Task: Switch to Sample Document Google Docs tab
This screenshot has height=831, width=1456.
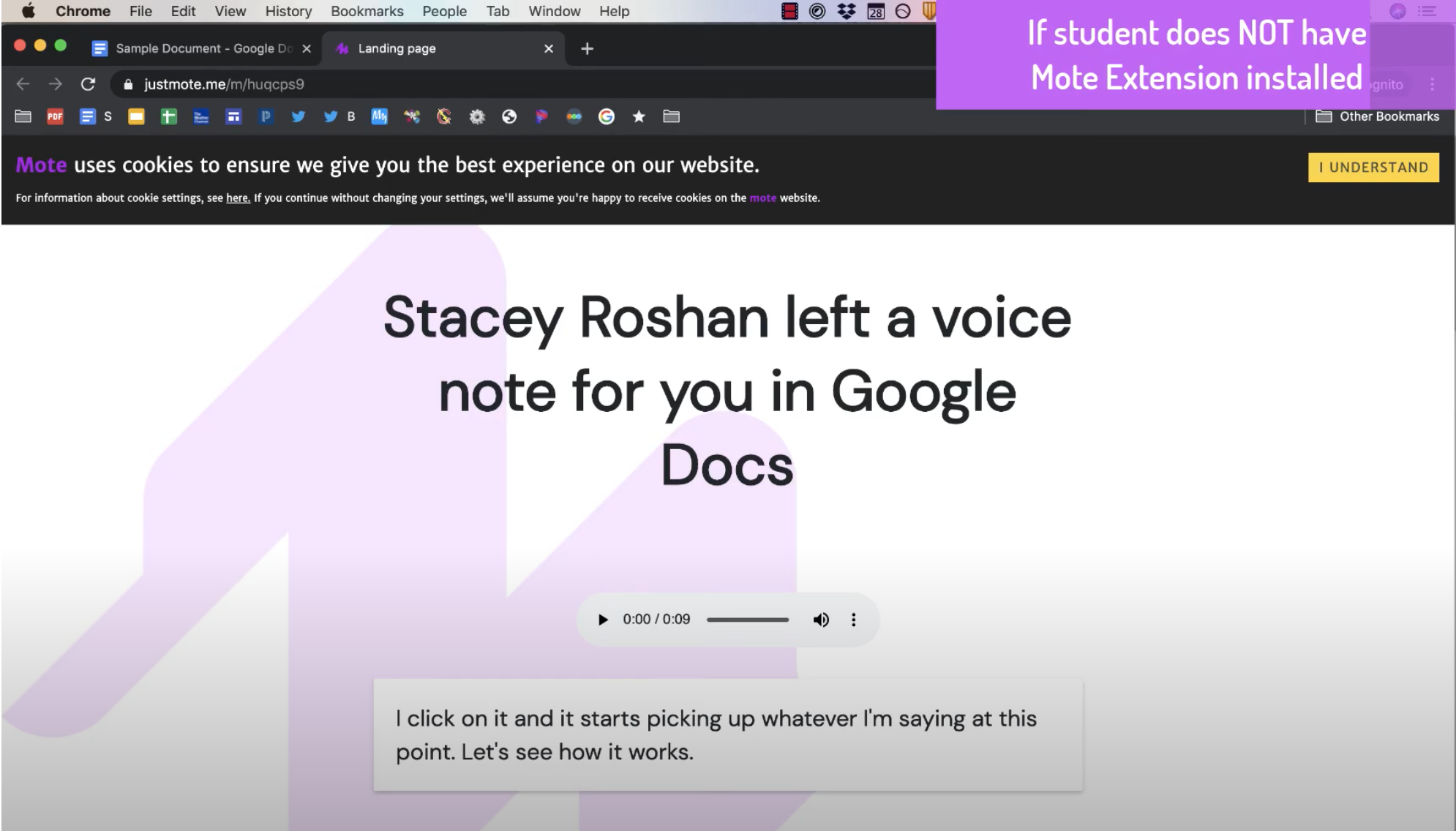Action: [x=198, y=48]
